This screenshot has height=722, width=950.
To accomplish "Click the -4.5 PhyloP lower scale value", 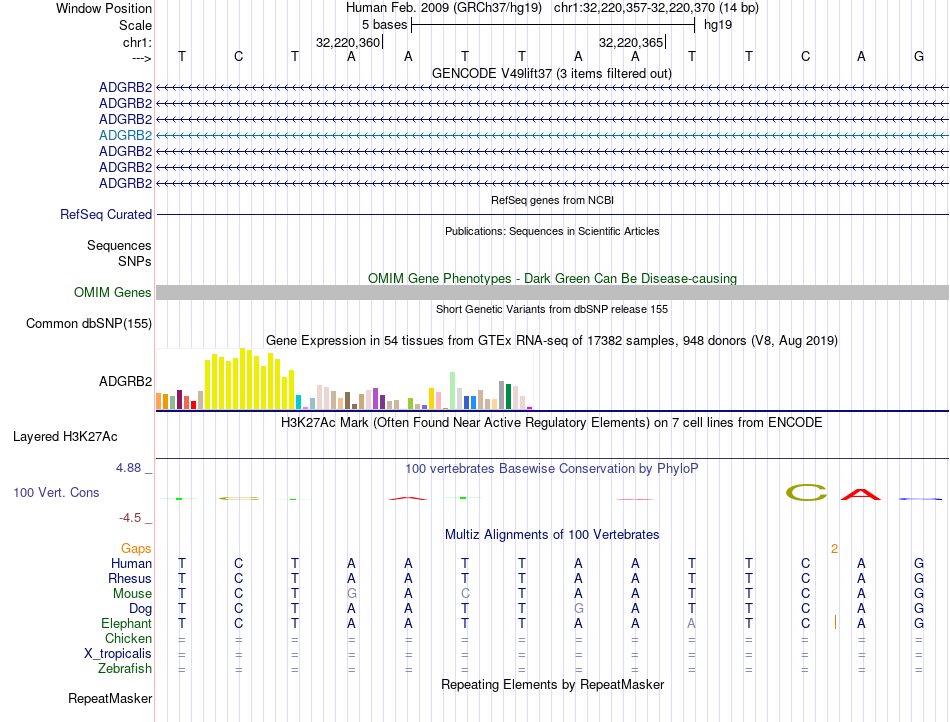I will (x=130, y=518).
